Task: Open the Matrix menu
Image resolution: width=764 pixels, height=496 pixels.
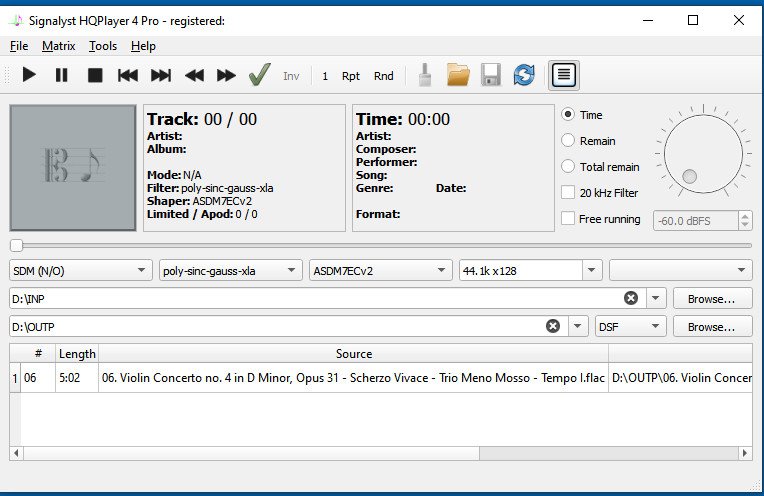Action: click(58, 46)
